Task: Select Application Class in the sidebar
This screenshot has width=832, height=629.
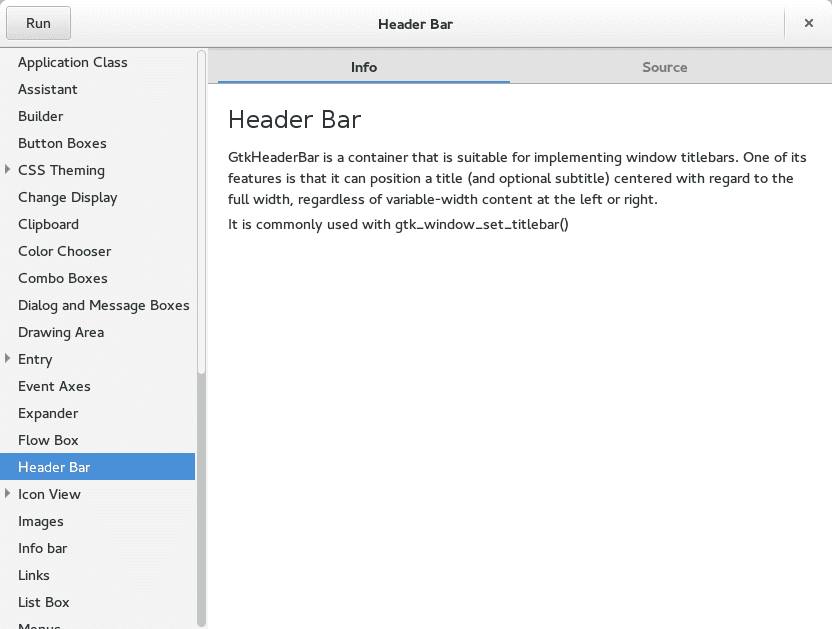Action: (73, 62)
